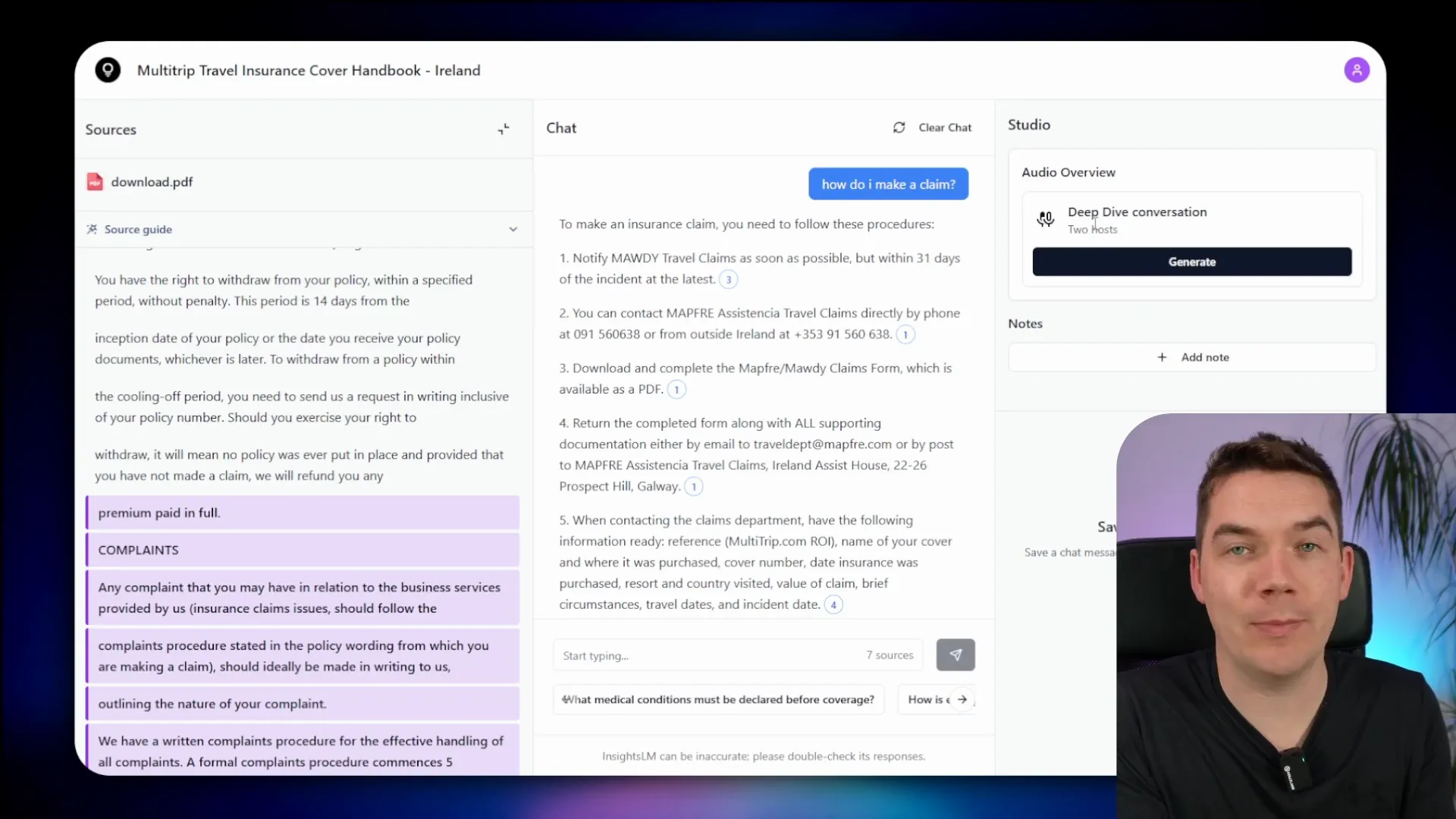
Task: Click the Deep Dive conversation title
Action: [x=1137, y=212]
